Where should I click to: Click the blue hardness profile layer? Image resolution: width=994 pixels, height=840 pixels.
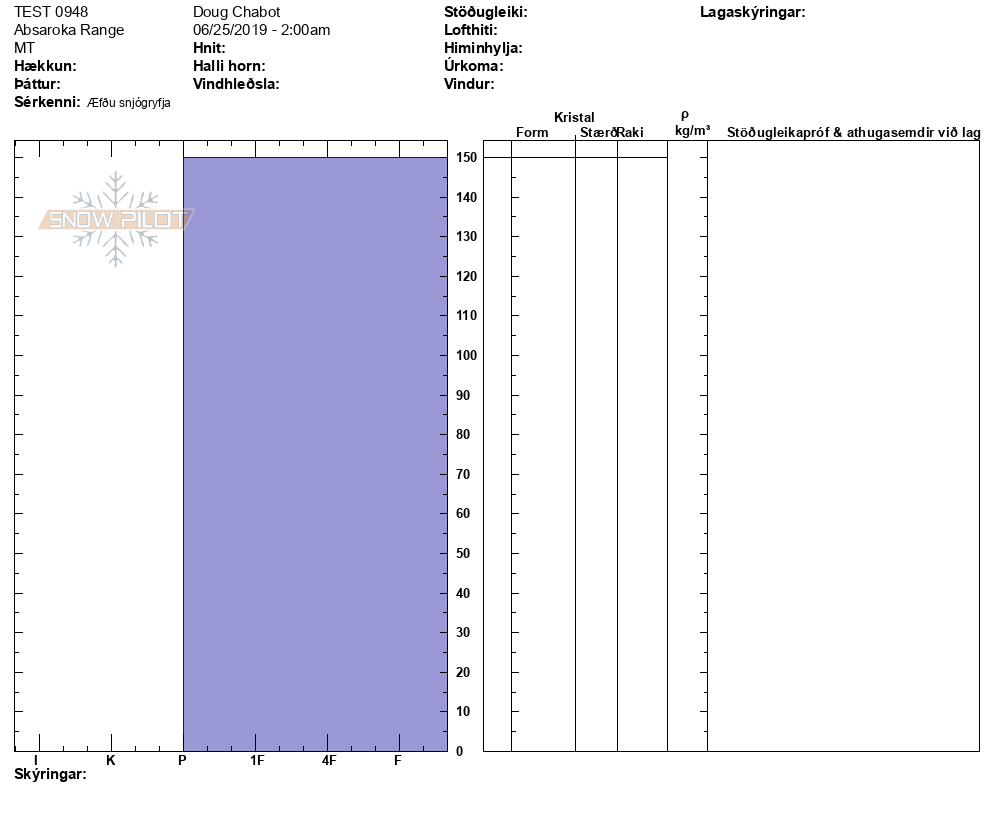point(315,454)
